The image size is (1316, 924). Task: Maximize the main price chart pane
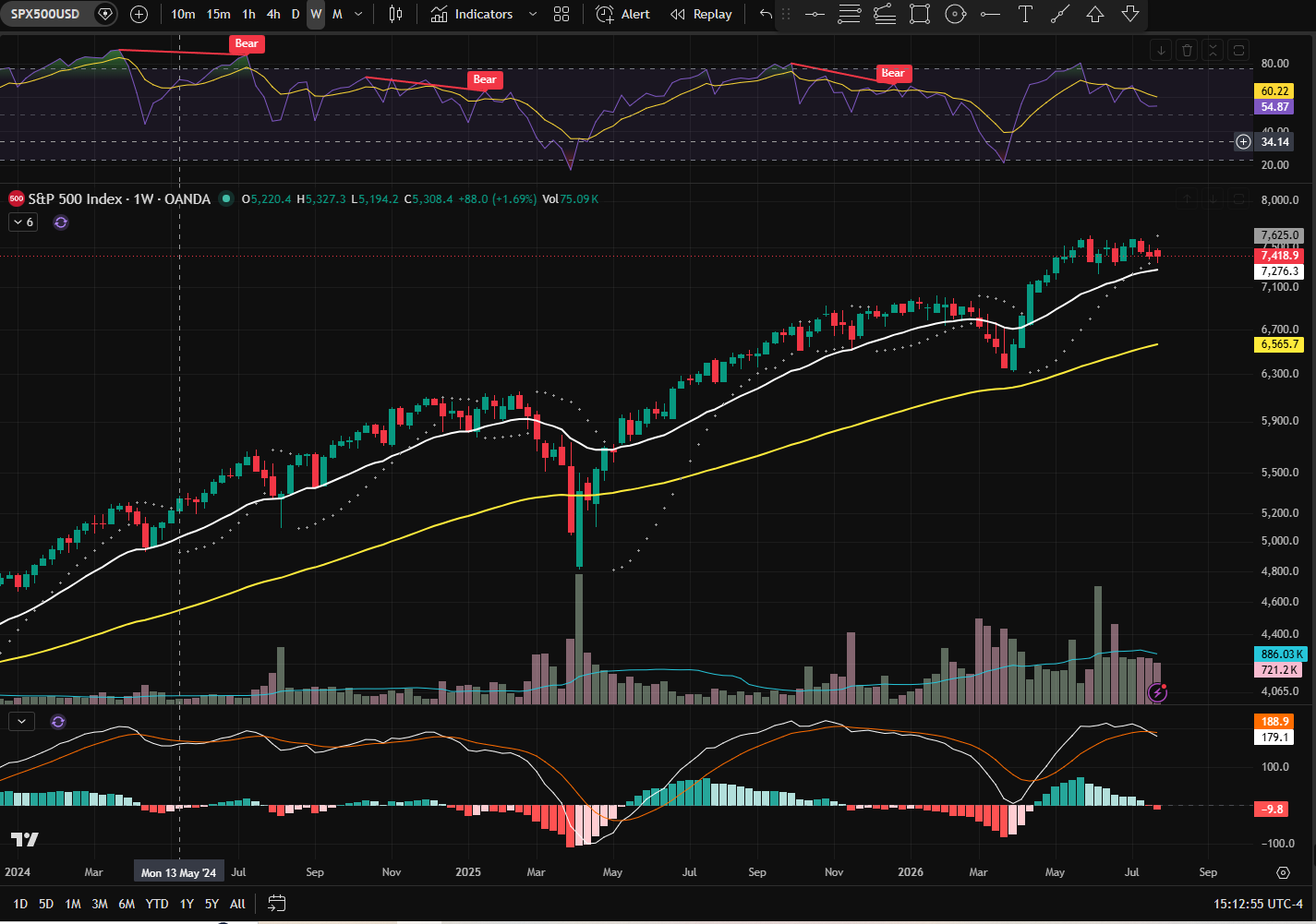1239,198
